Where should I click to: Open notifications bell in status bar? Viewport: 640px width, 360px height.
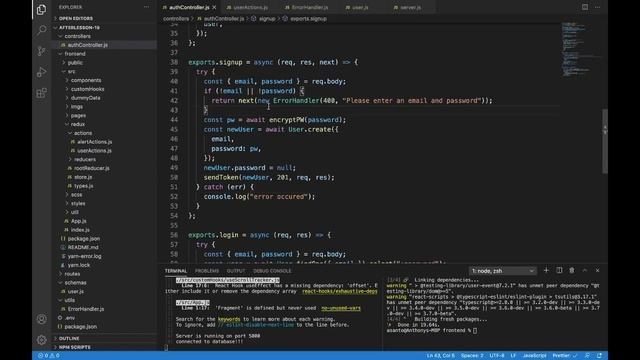pos(599,356)
